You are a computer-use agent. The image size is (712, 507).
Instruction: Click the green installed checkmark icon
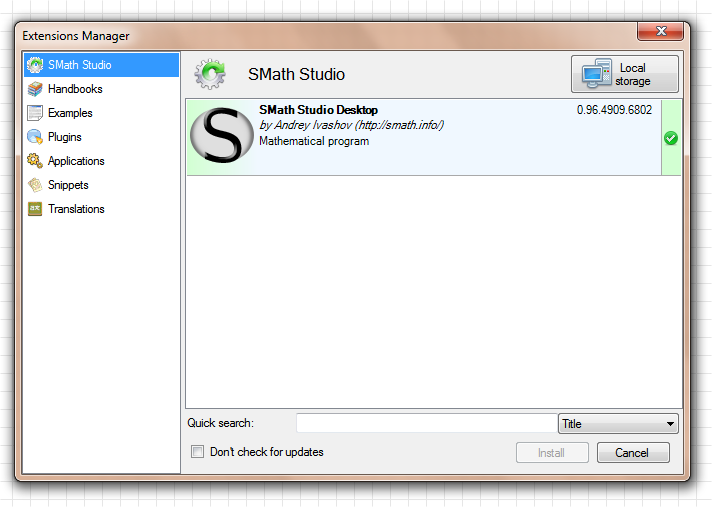coord(671,138)
